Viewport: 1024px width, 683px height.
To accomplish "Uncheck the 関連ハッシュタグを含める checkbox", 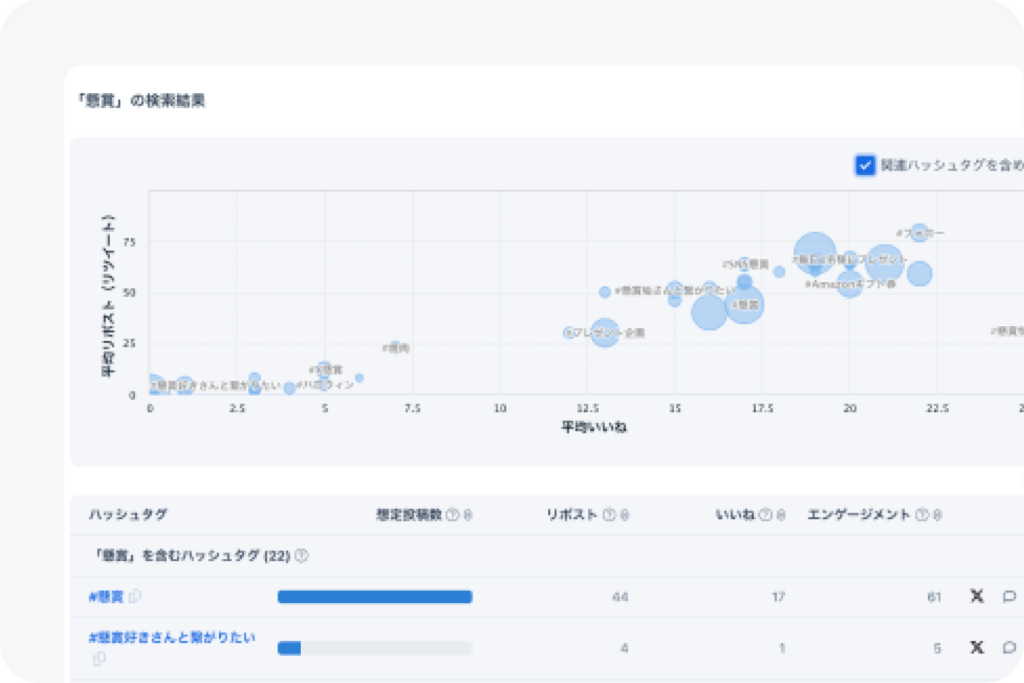I will tap(865, 165).
